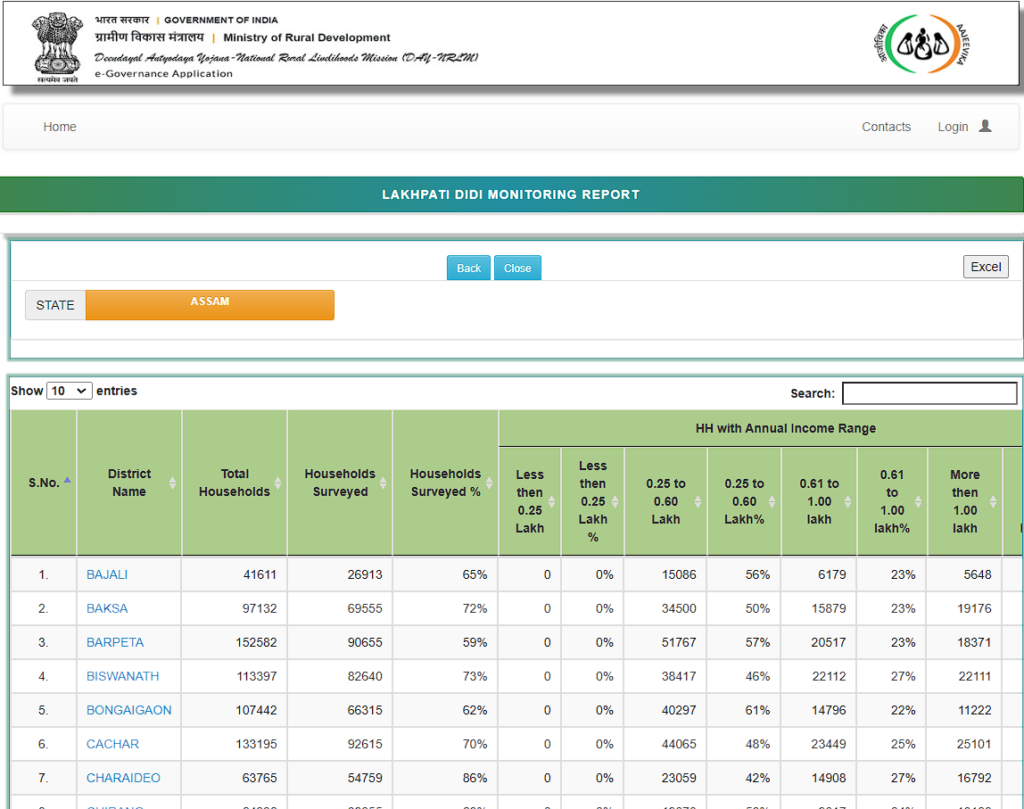Open the BARPETA district link
This screenshot has width=1024, height=809.
click(x=115, y=642)
